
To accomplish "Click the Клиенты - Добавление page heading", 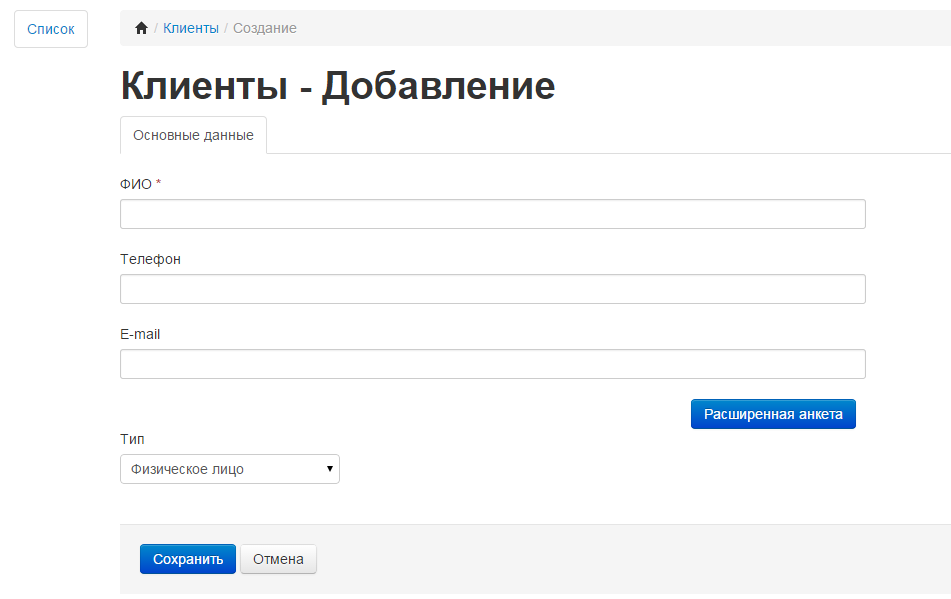I will (x=338, y=86).
